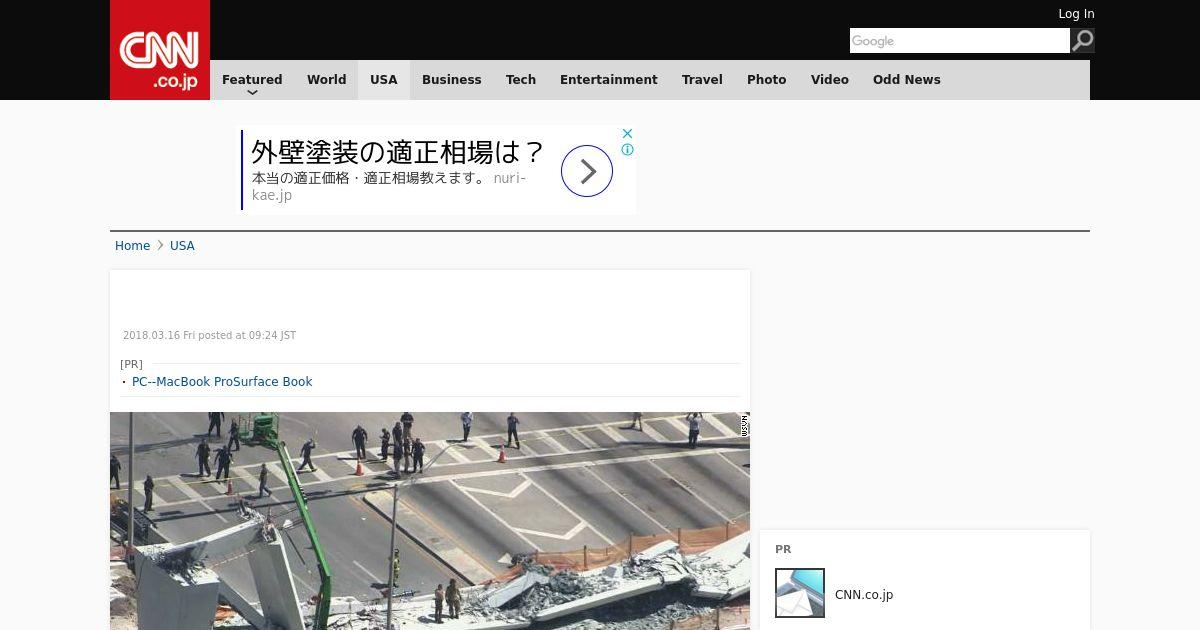
Task: Expand the Featured dropdown chevron
Action: 252,92
